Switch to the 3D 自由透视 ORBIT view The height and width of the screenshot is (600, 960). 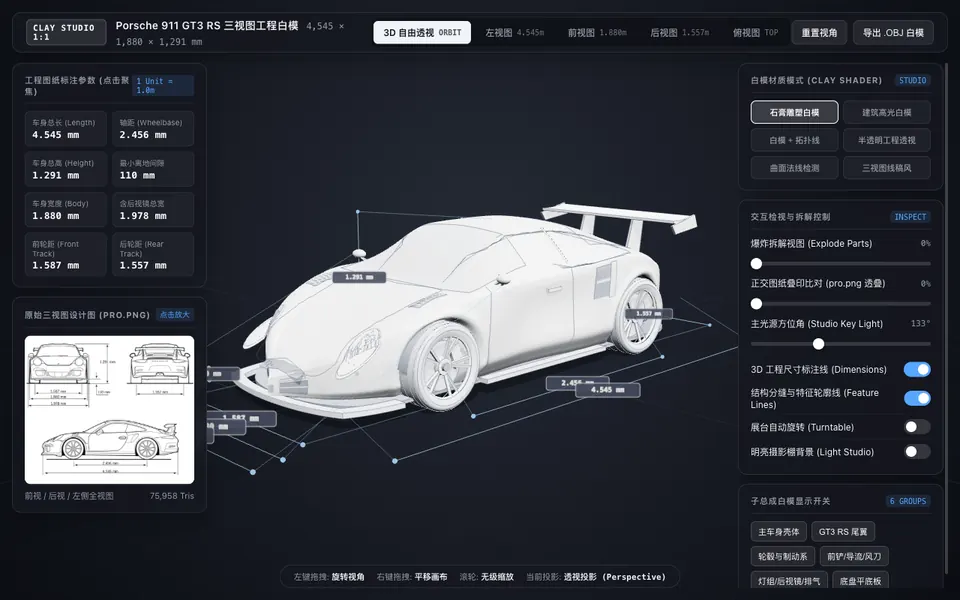(x=422, y=32)
